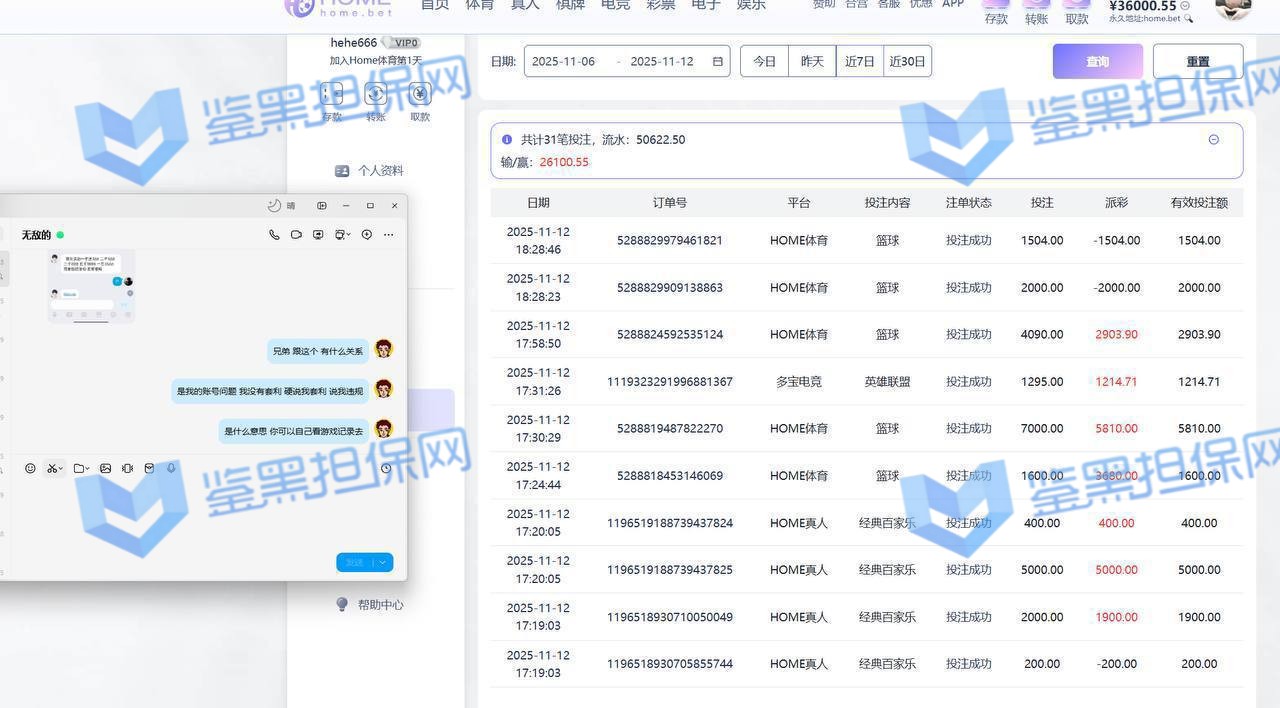Click the start date field 2025-11-06
Screen dimensions: 1280x708
[563, 62]
